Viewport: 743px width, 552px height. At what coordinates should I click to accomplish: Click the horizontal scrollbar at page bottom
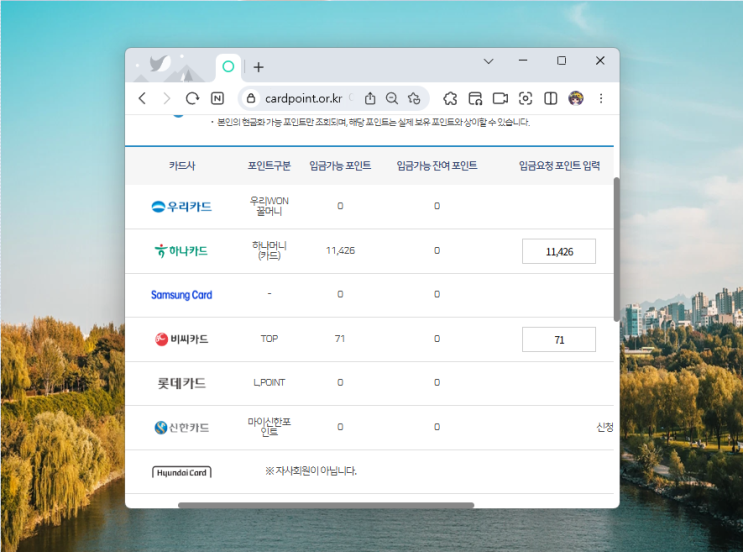[326, 505]
